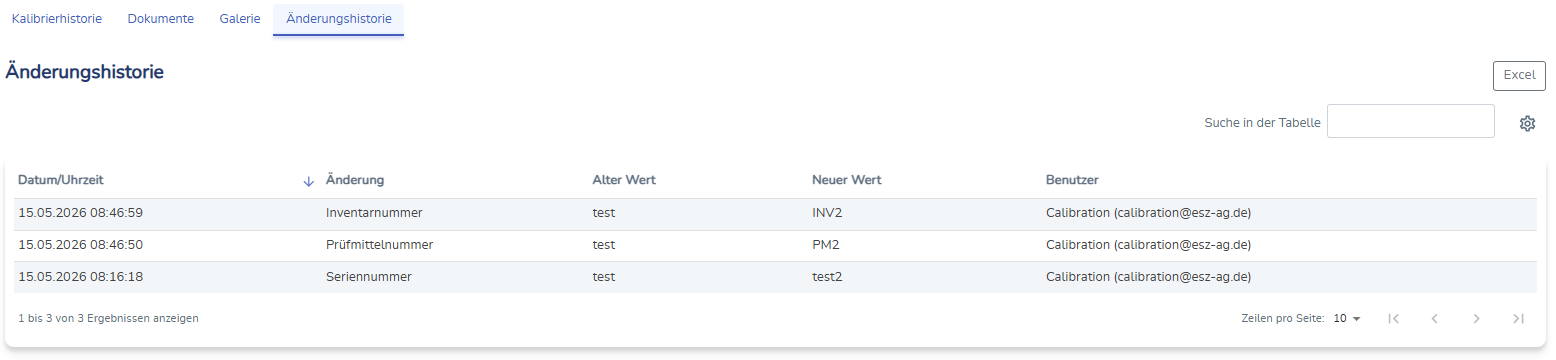Go to the previous results page

tap(1435, 318)
